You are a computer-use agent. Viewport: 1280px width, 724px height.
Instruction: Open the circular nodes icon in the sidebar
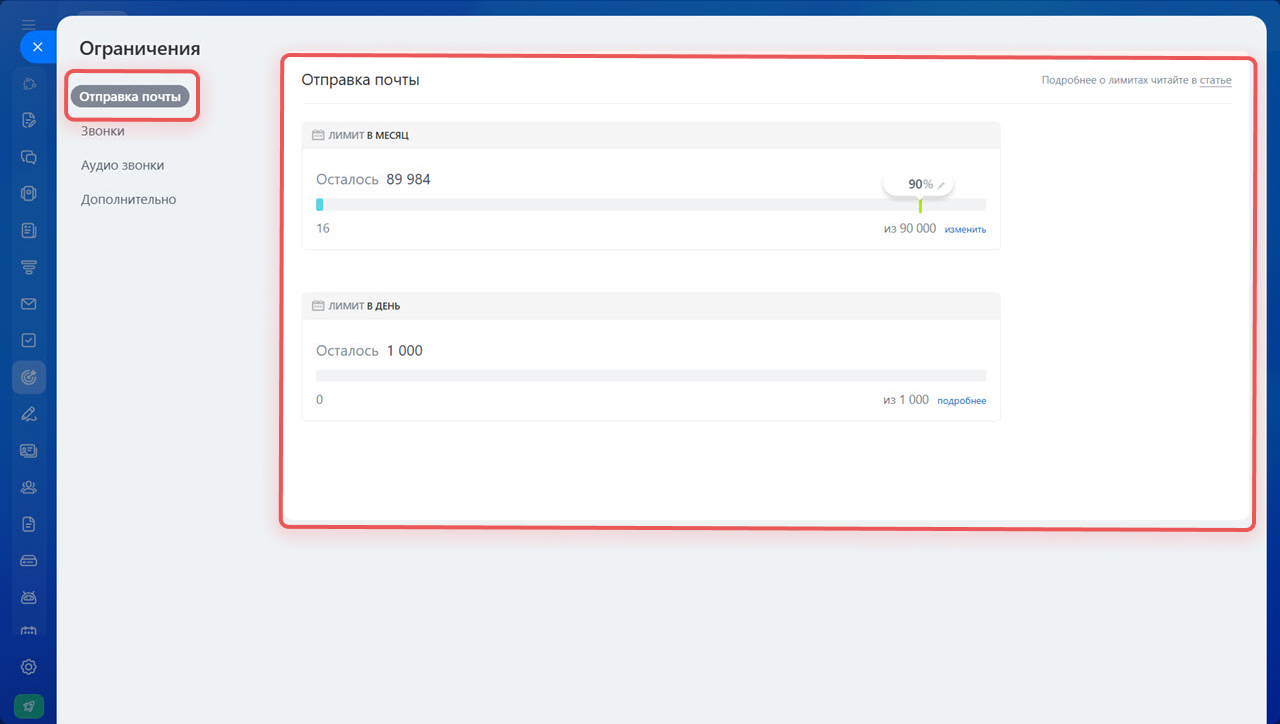click(x=28, y=83)
